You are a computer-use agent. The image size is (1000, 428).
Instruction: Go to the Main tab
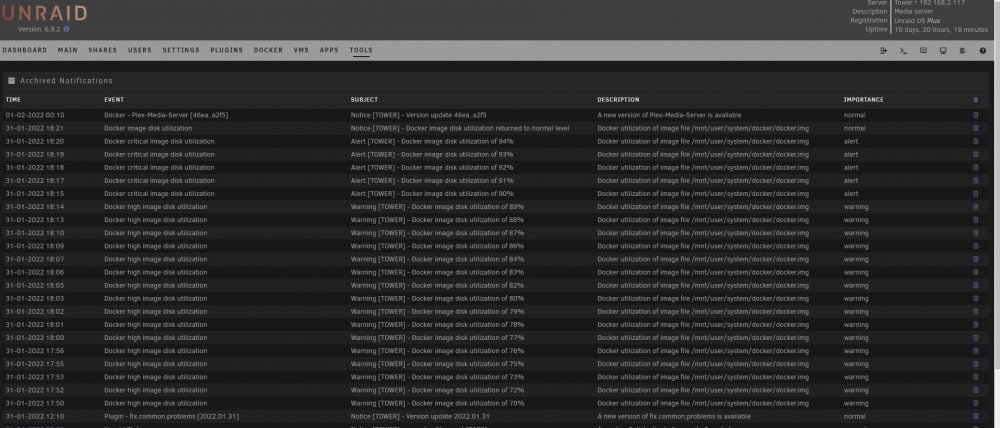point(68,50)
